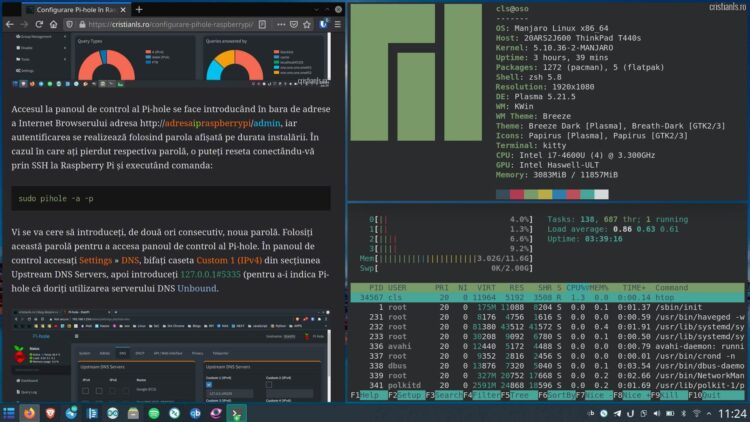The image size is (750, 422).
Task: Click the Custom 1 (IPv4) highlighted text
Action: (229, 260)
